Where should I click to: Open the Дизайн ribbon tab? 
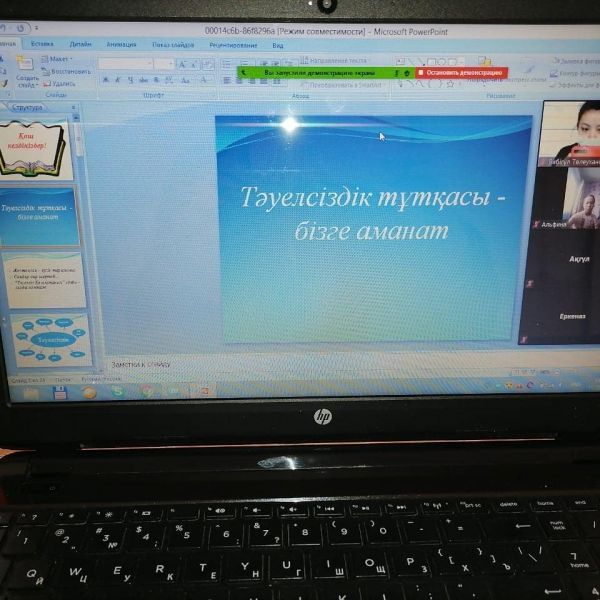click(x=80, y=44)
